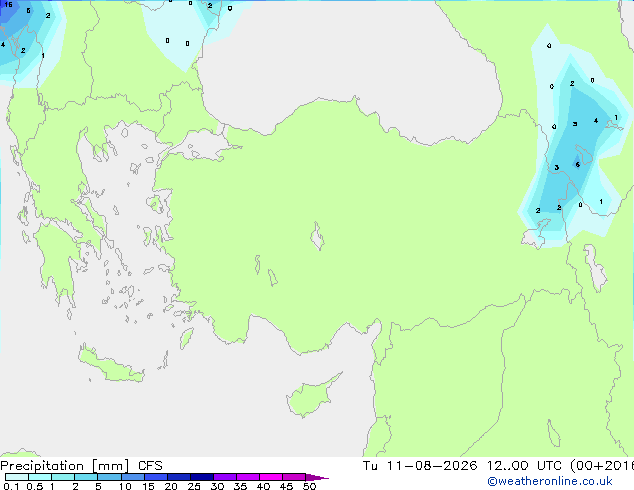Choose the 40–45 mm magenta swatch
This screenshot has width=634, height=490.
pyautogui.click(x=271, y=477)
